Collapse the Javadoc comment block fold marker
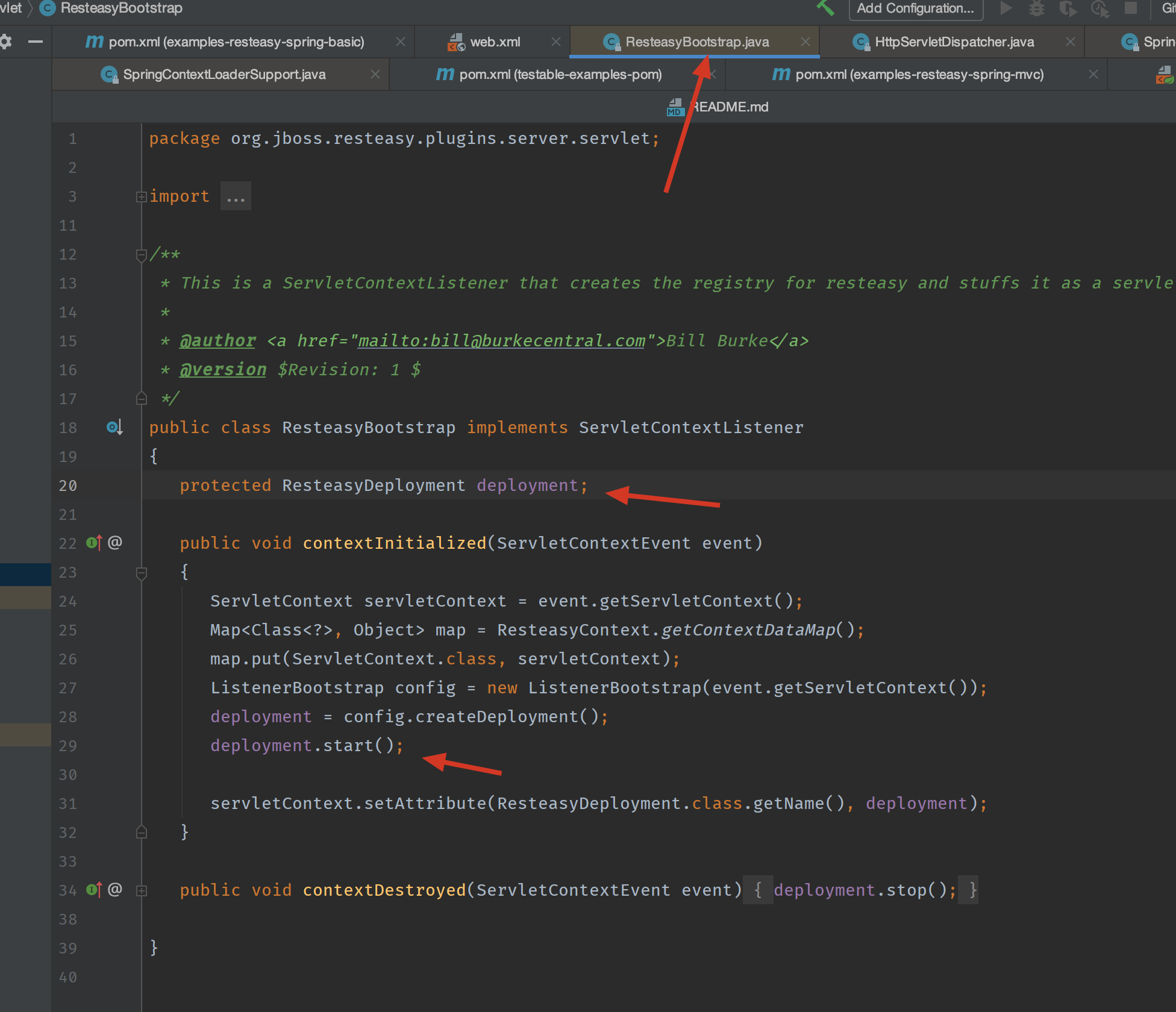The height and width of the screenshot is (1012, 1176). pos(142,255)
